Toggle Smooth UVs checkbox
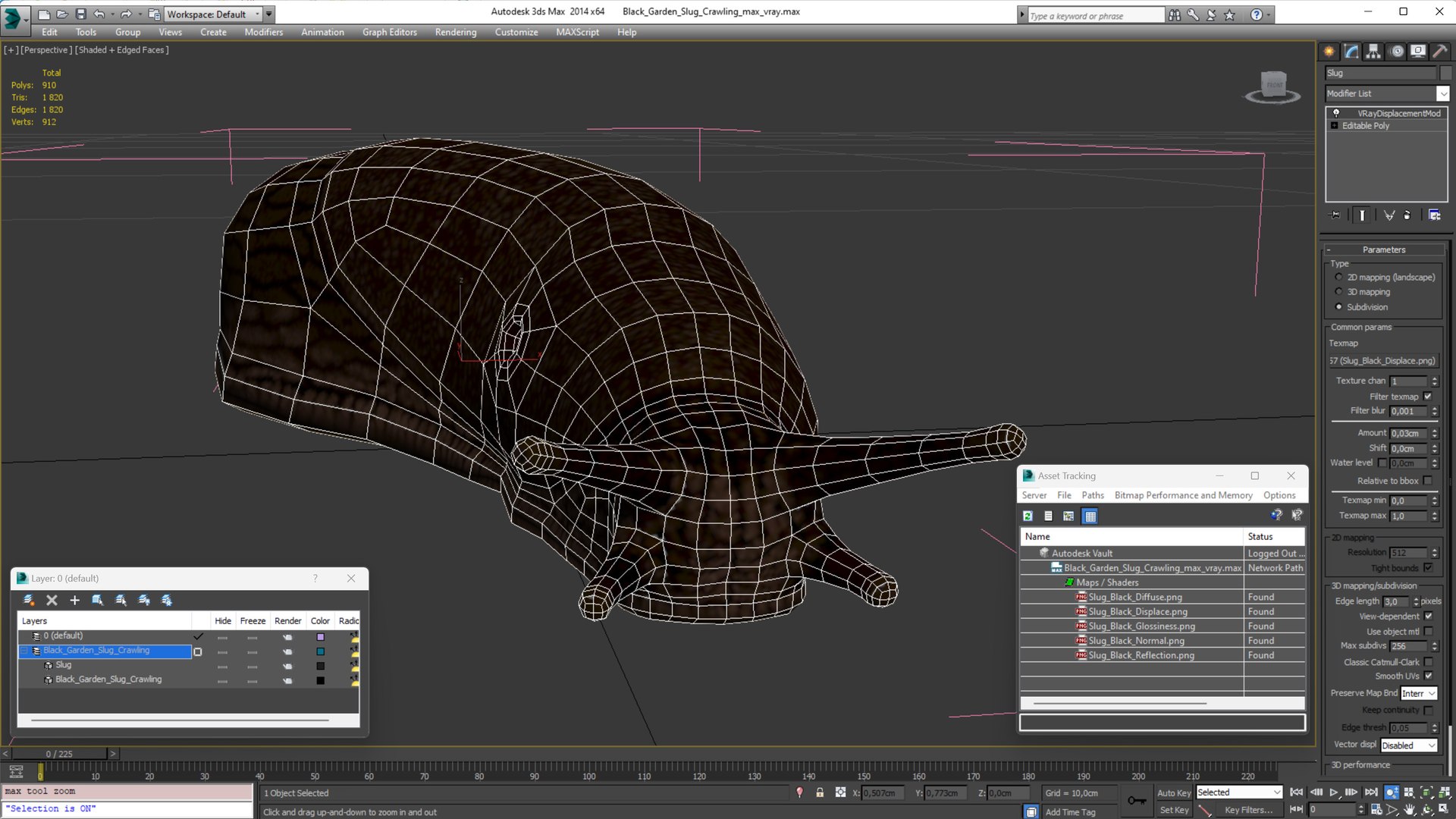This screenshot has width=1456, height=819. tap(1428, 676)
